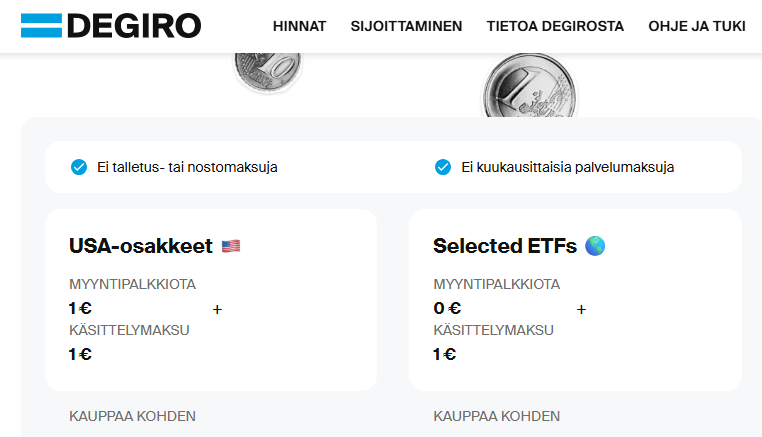Click the Selected ETFs heading
The height and width of the screenshot is (437, 762).
coord(506,246)
